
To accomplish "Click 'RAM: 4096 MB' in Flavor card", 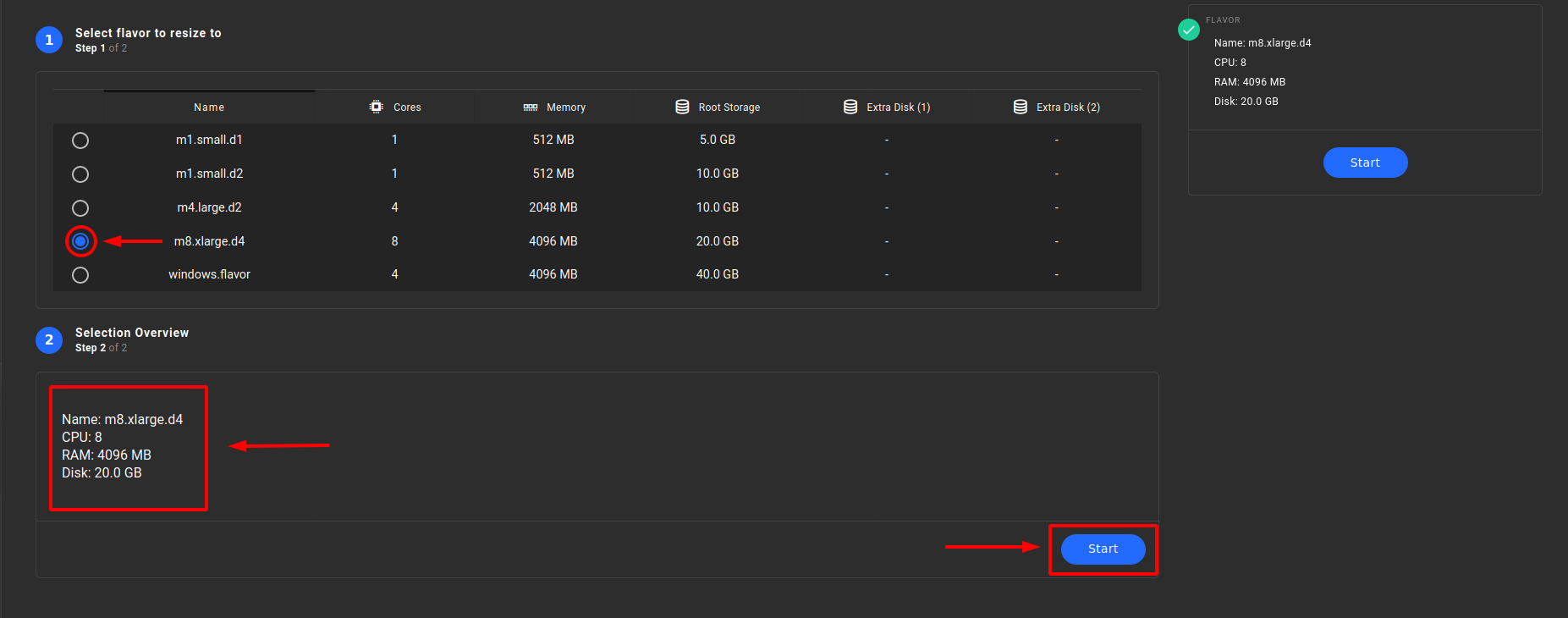I will [1250, 82].
